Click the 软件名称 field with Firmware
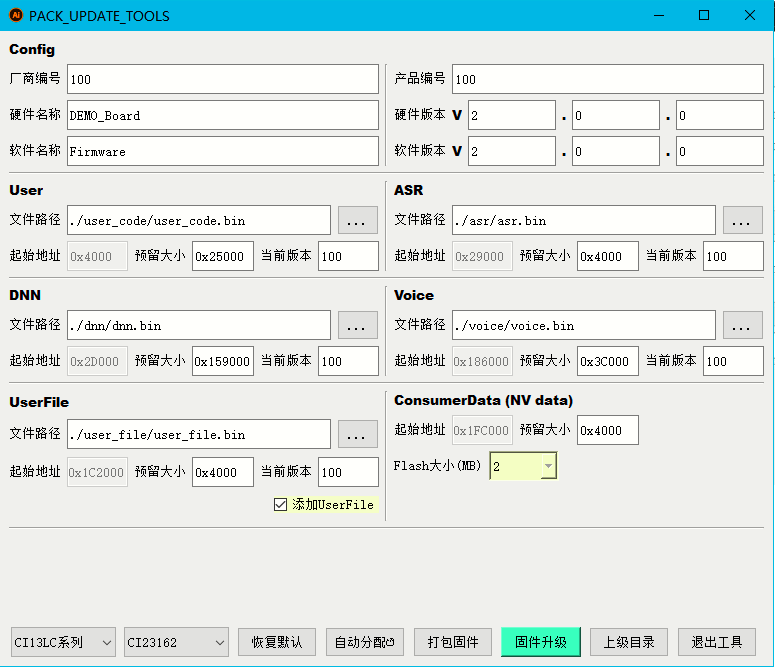Image resolution: width=775 pixels, height=667 pixels. (x=223, y=151)
